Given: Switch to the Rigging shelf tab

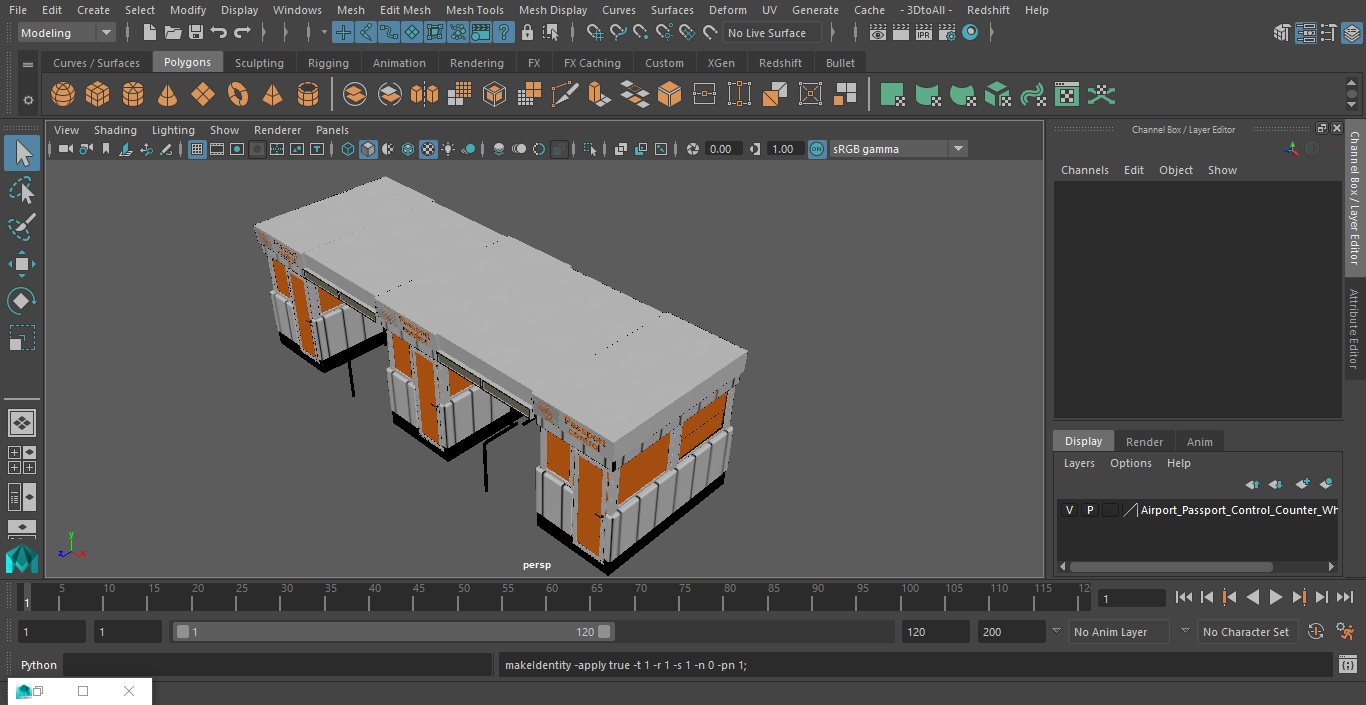Looking at the screenshot, I should 328,63.
